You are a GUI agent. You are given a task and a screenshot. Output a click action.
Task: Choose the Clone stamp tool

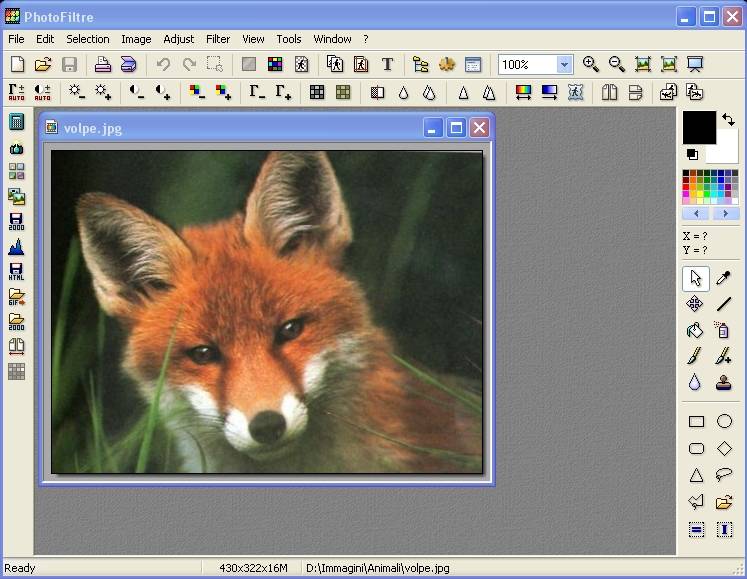coord(724,382)
